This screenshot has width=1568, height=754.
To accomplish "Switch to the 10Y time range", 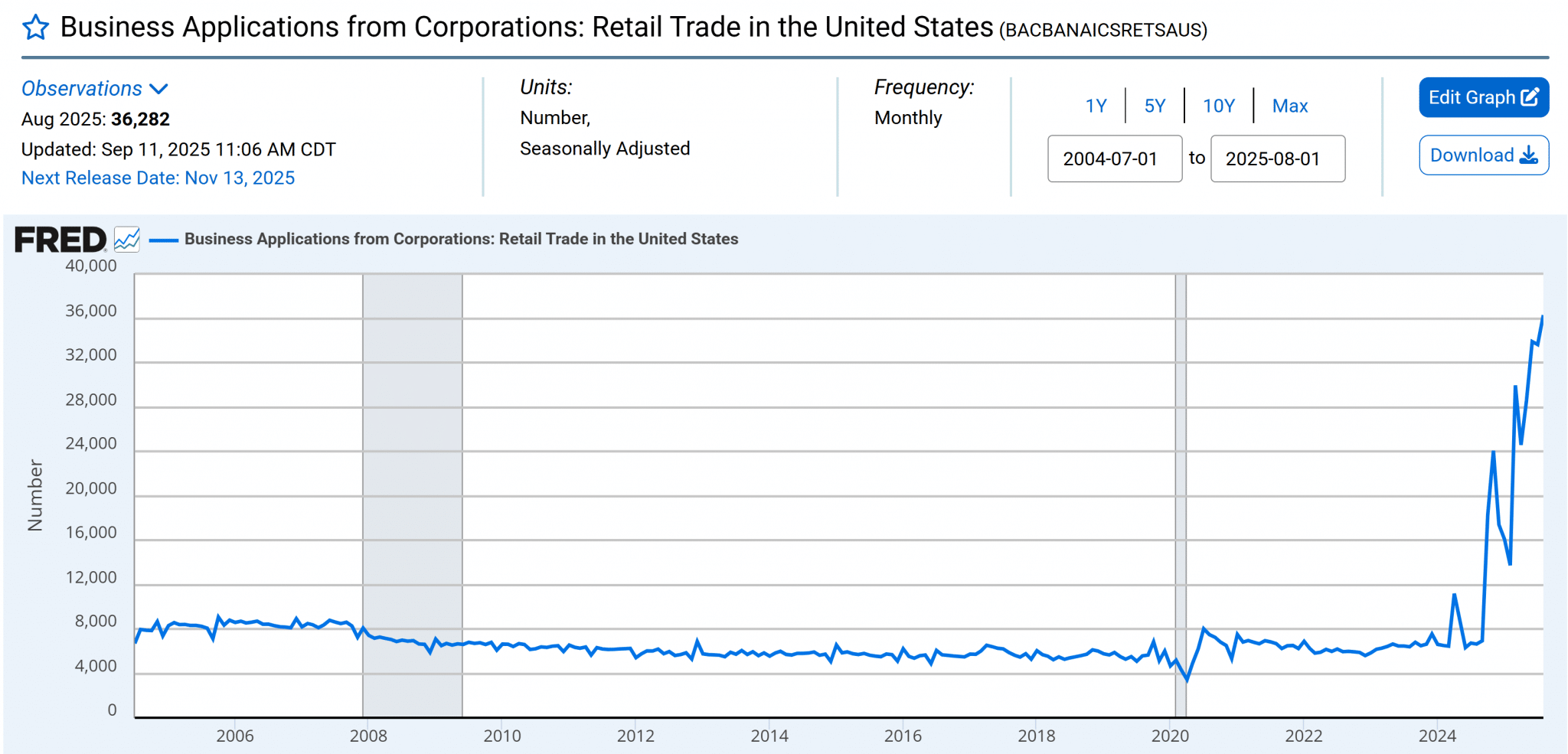I will [1218, 106].
